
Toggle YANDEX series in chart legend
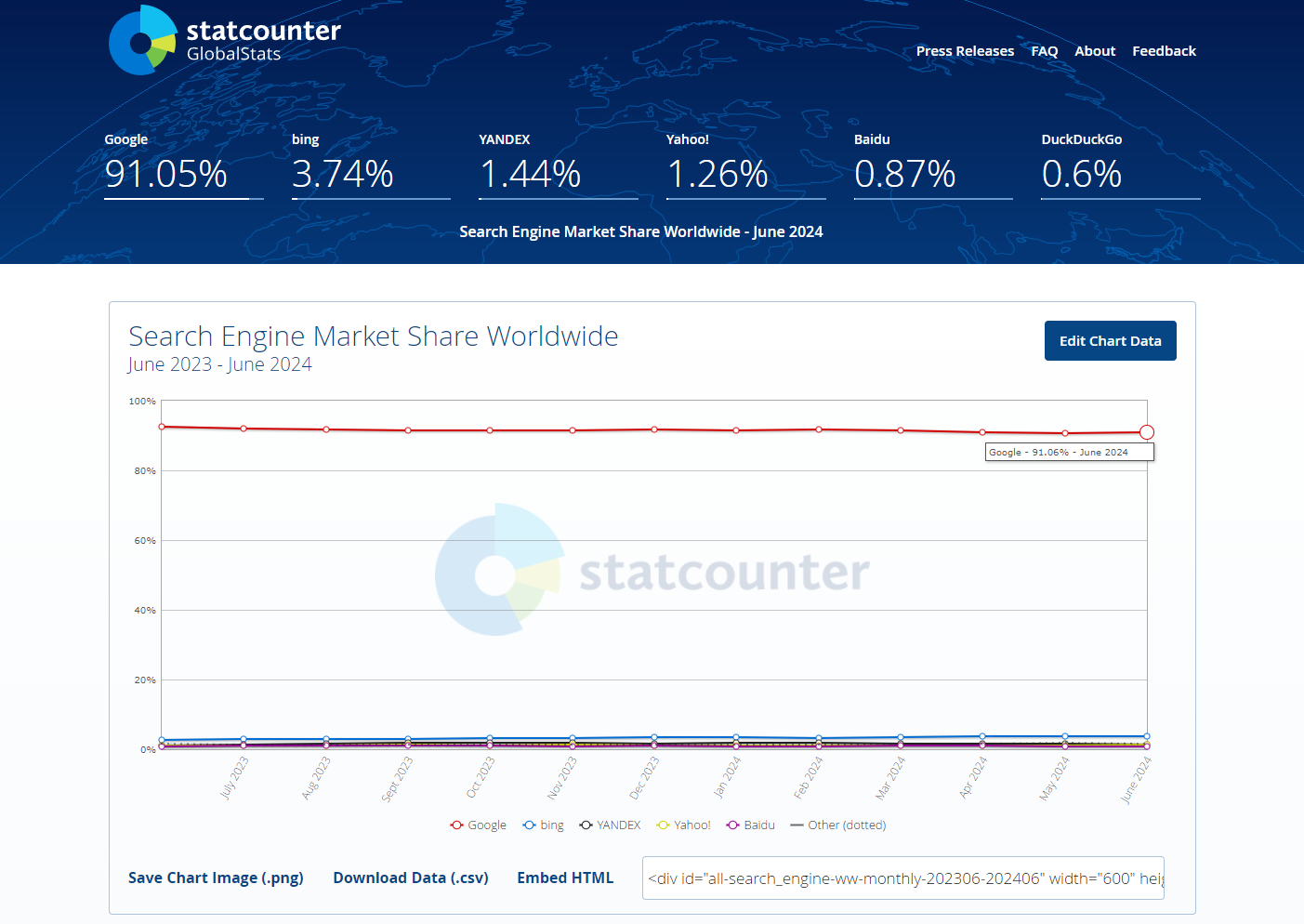pos(610,825)
